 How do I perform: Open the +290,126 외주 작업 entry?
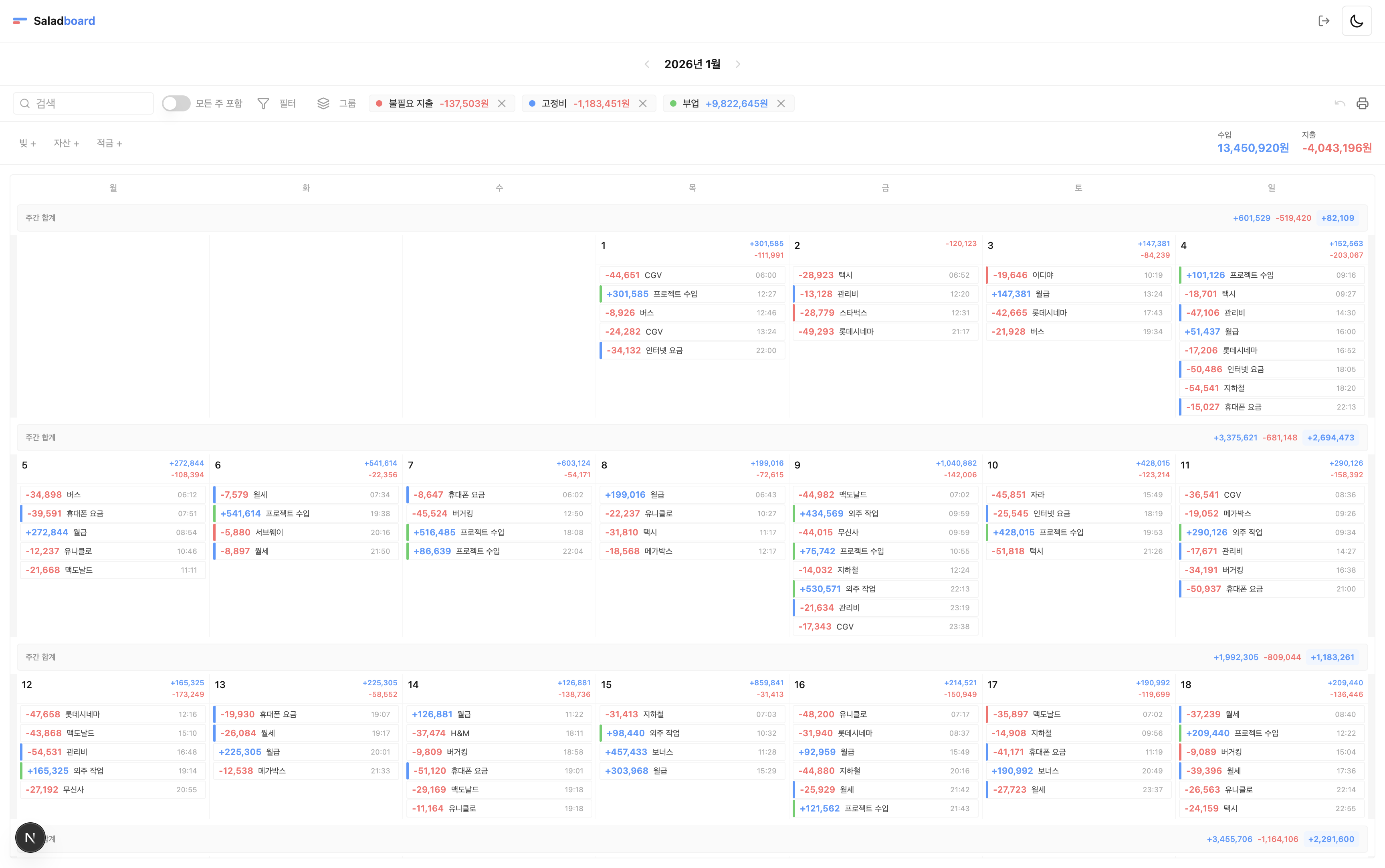(x=1271, y=533)
